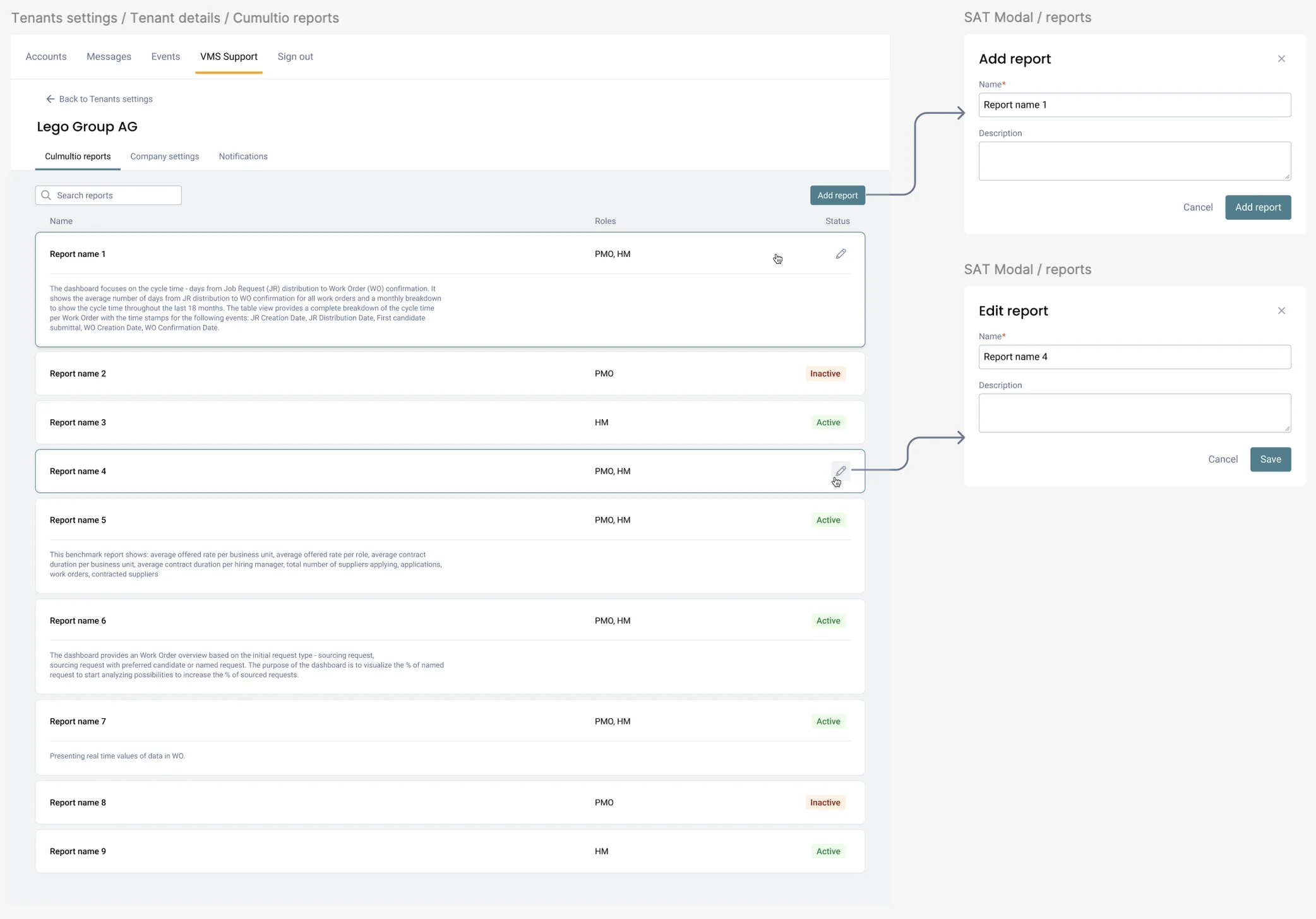Screen dimensions: 1316x919
Task: Click the back arrow icon beside Tenants settings
Action: 51,99
